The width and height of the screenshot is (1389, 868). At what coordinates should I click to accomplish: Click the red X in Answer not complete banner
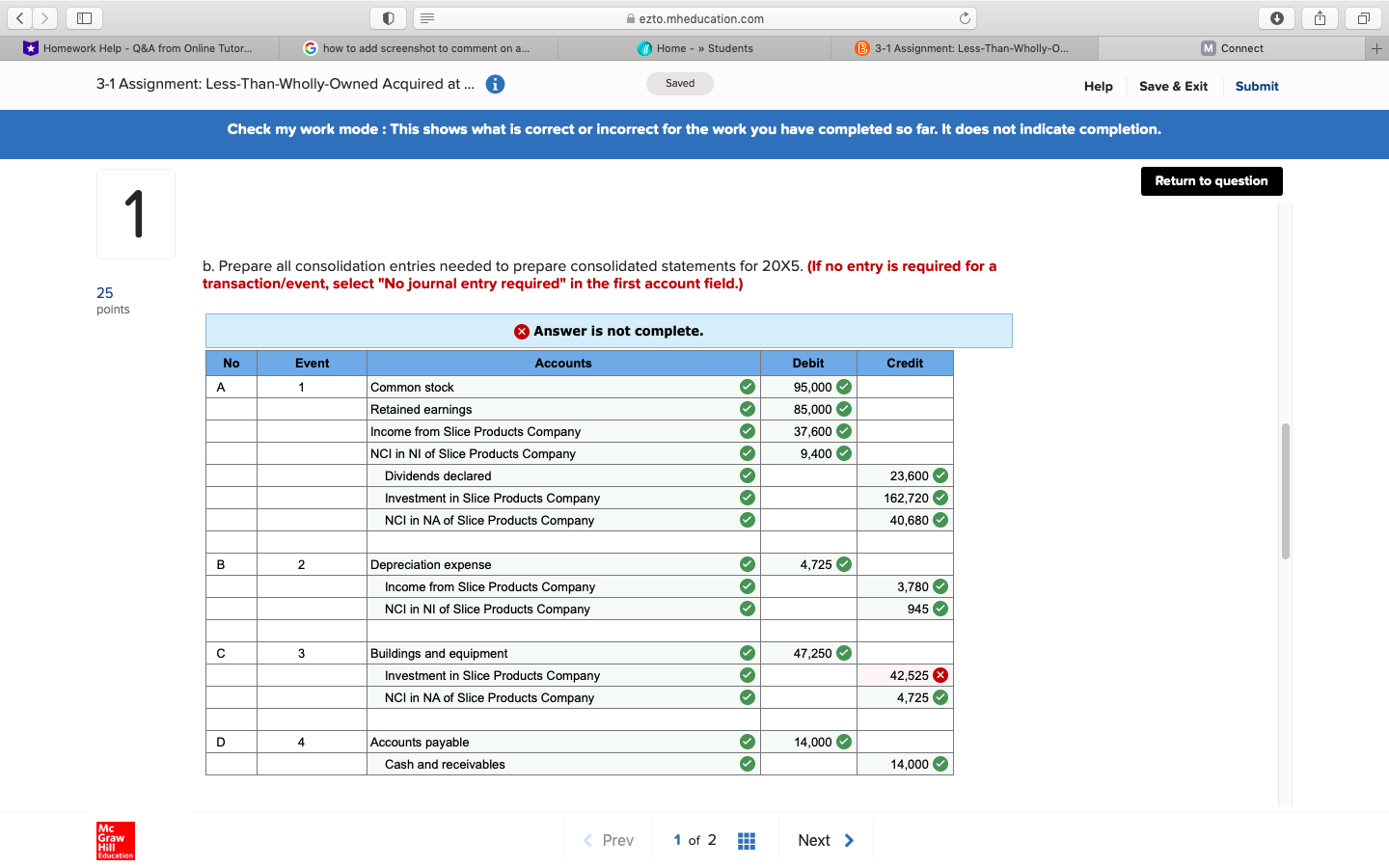[x=522, y=331]
